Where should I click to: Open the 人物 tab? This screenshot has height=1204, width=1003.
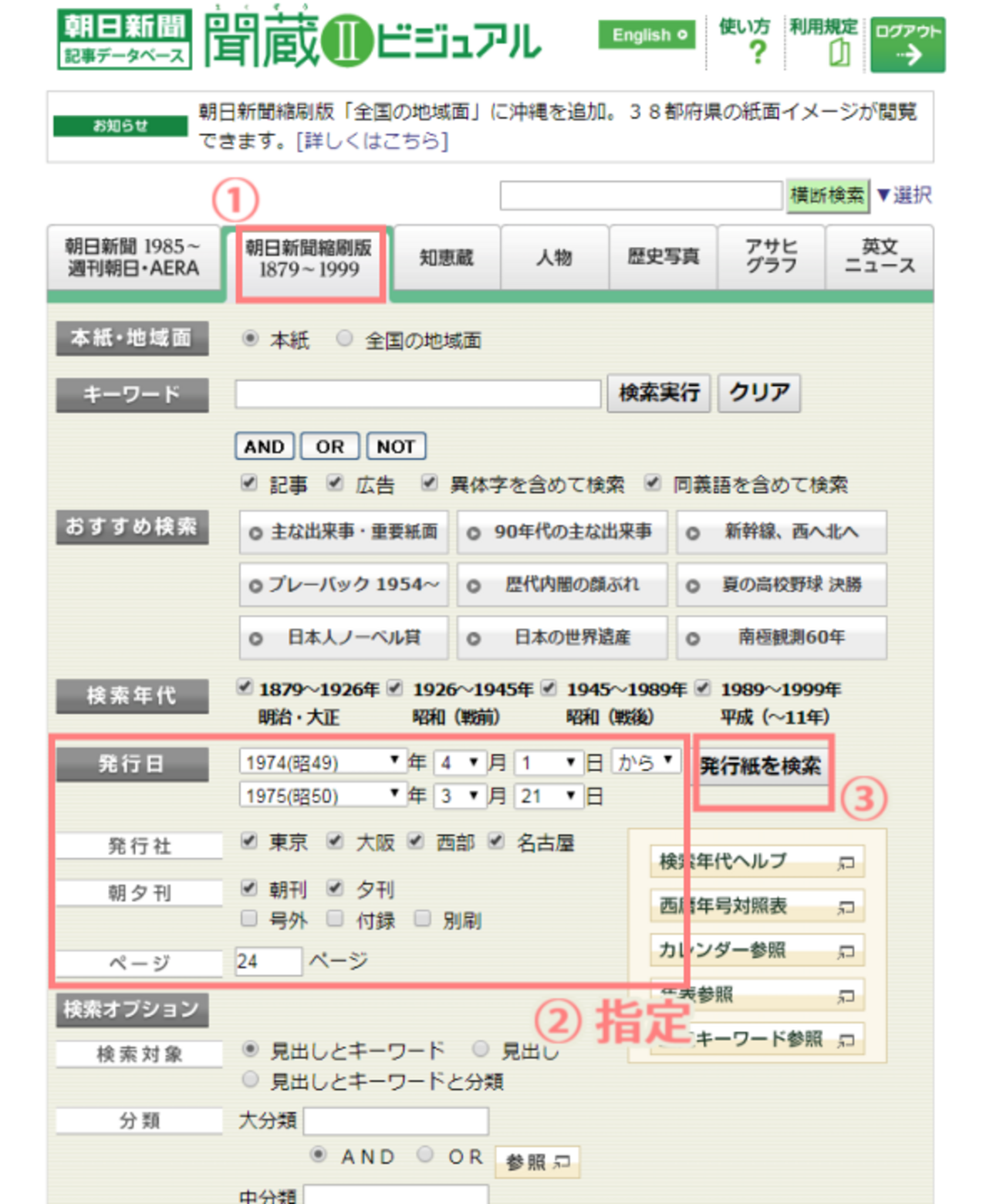click(555, 258)
